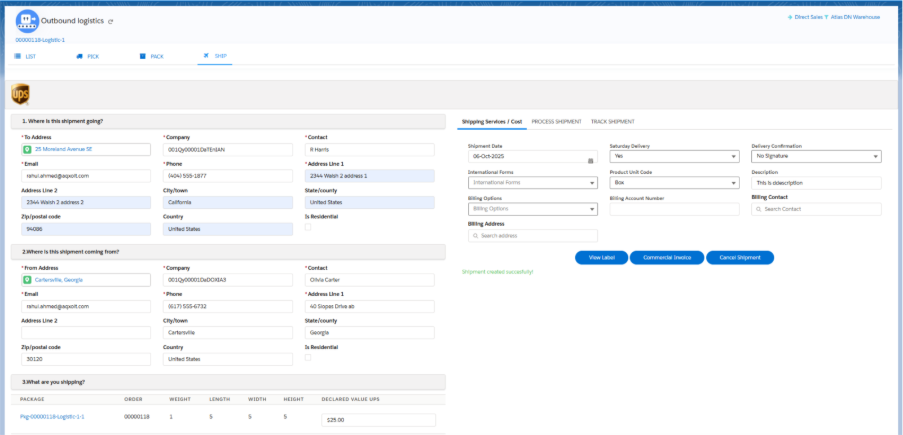Click the Cancel Shipment button
The height and width of the screenshot is (435, 903).
740,258
